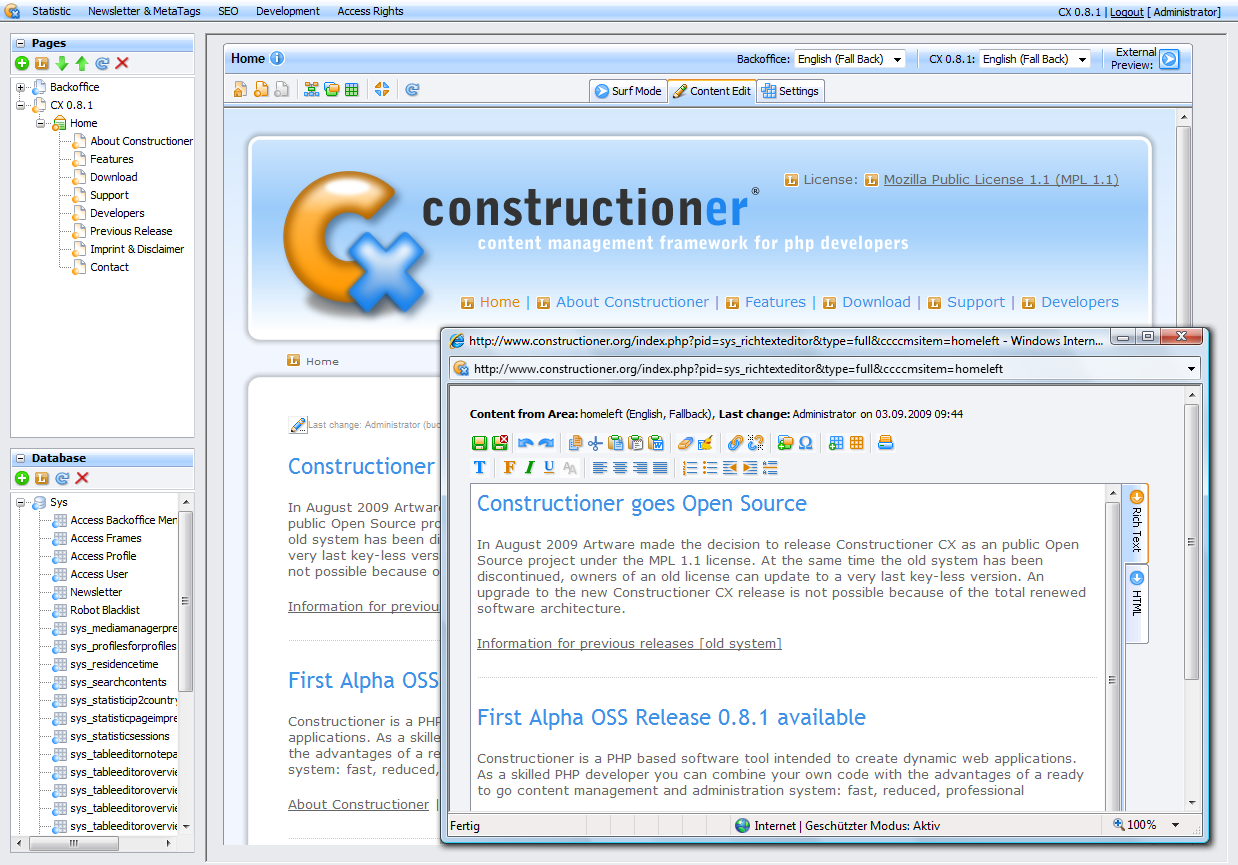Open the Development menu
Viewport: 1238px width, 865px height.
point(288,11)
